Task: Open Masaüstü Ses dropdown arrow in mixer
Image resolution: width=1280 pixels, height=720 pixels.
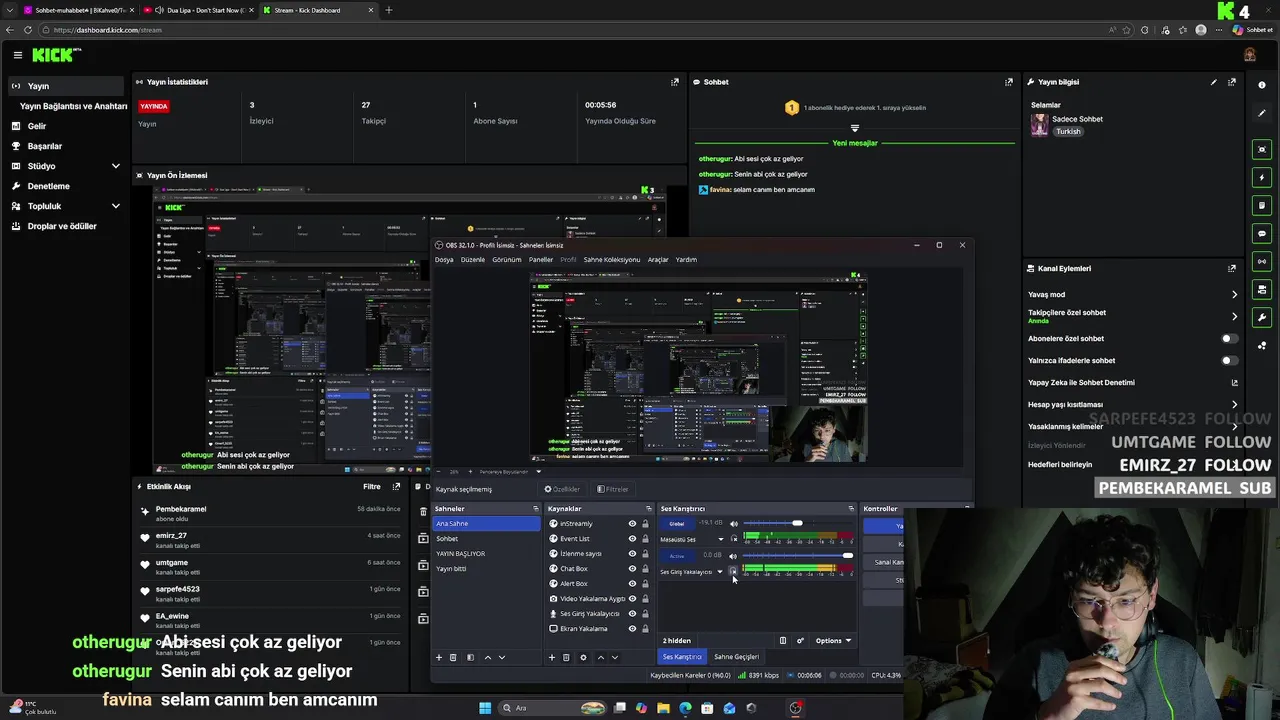Action: [720, 540]
